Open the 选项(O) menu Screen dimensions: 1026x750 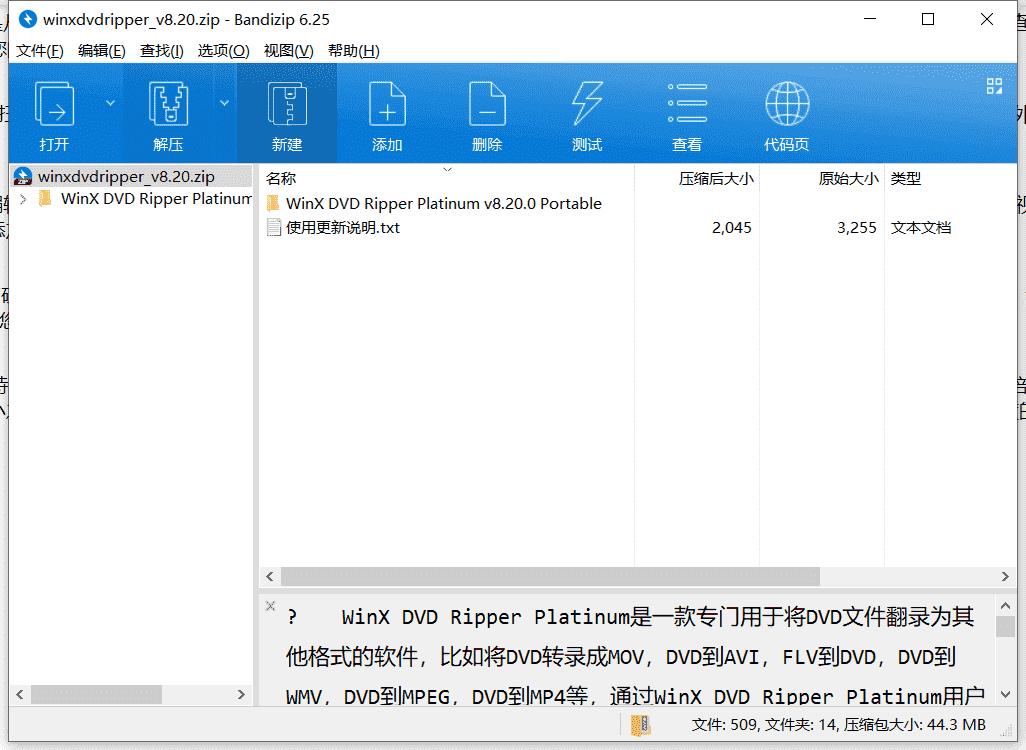tap(223, 51)
